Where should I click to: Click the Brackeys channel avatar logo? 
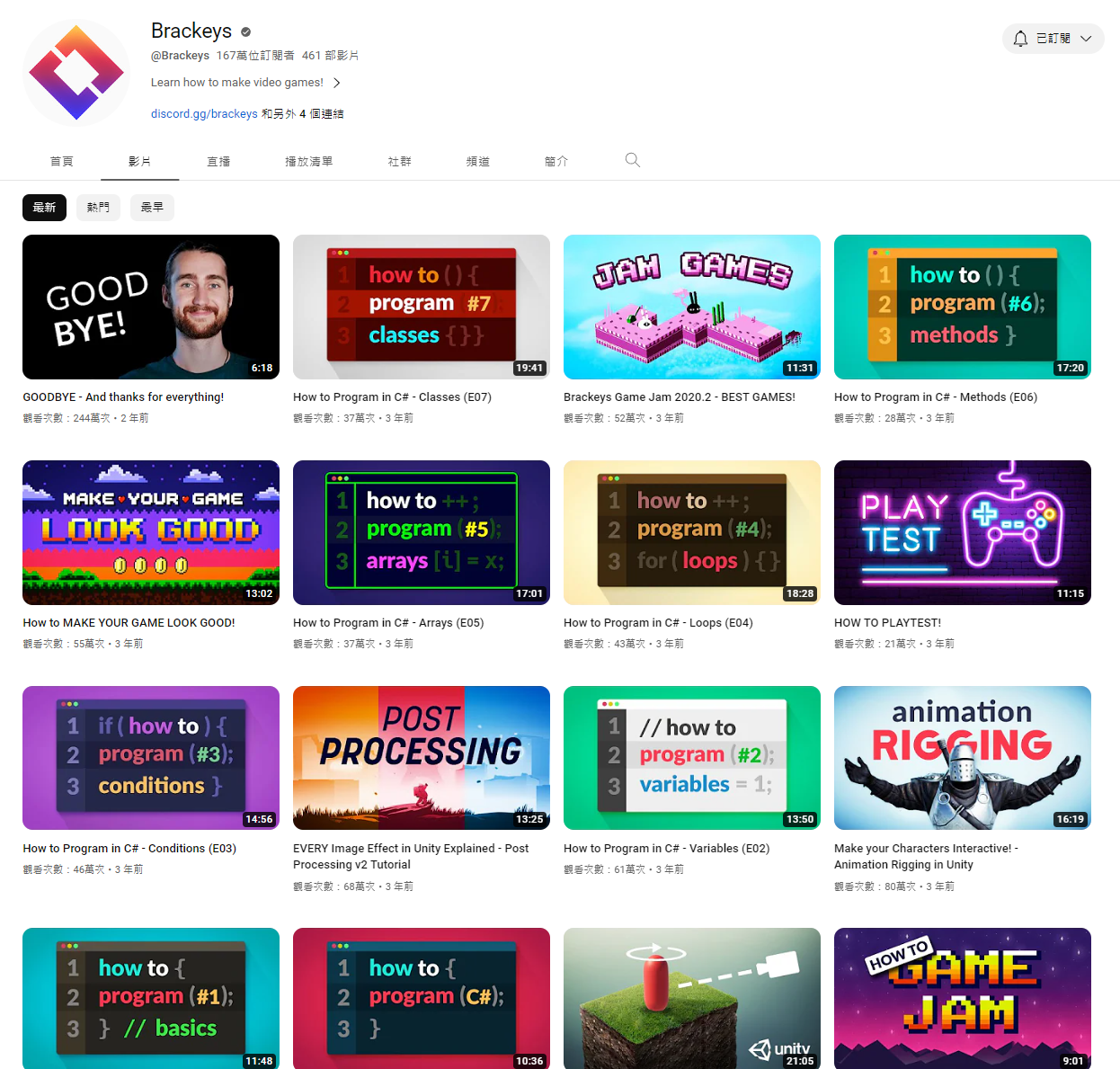76,73
